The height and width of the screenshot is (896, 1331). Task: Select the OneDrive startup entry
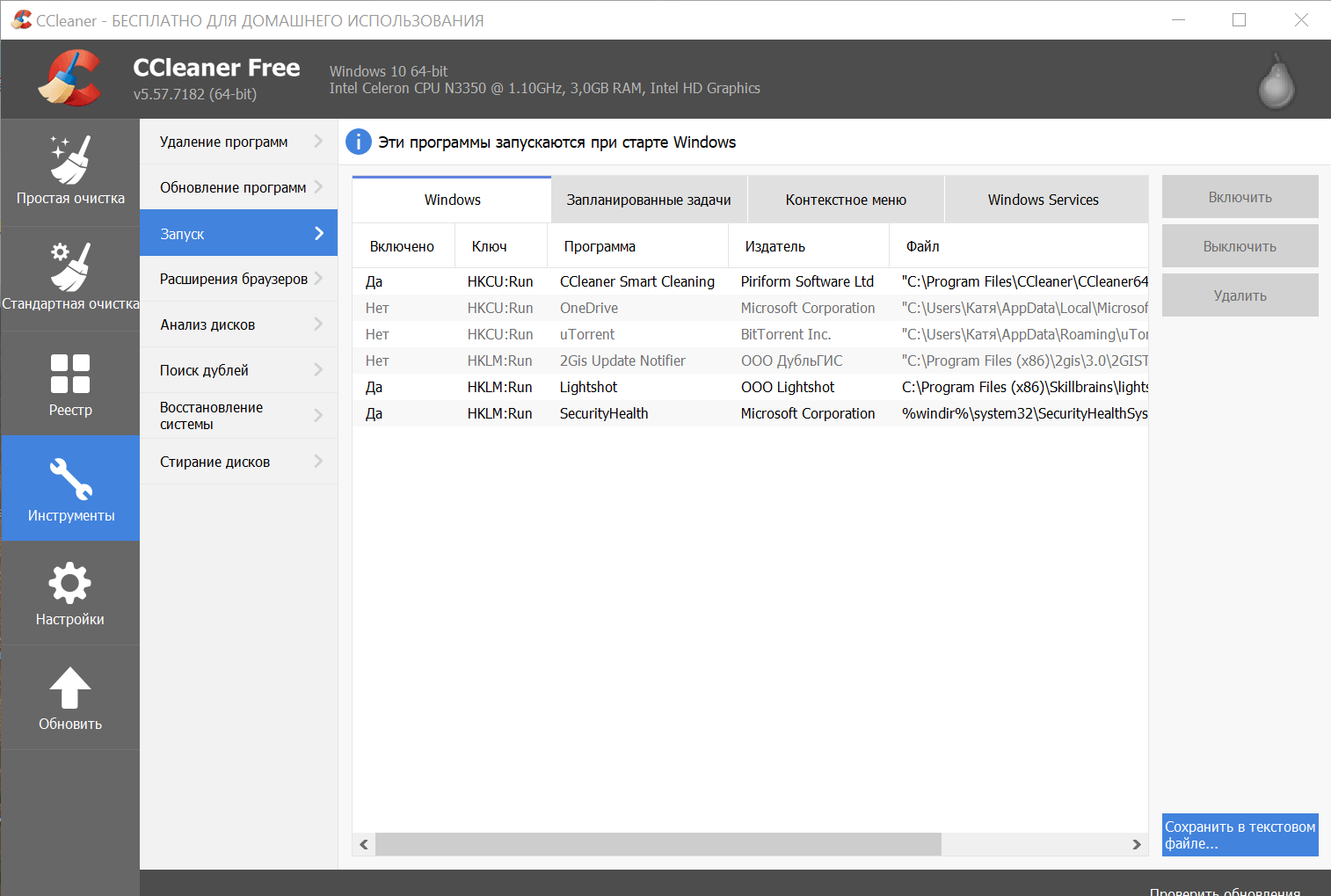751,308
